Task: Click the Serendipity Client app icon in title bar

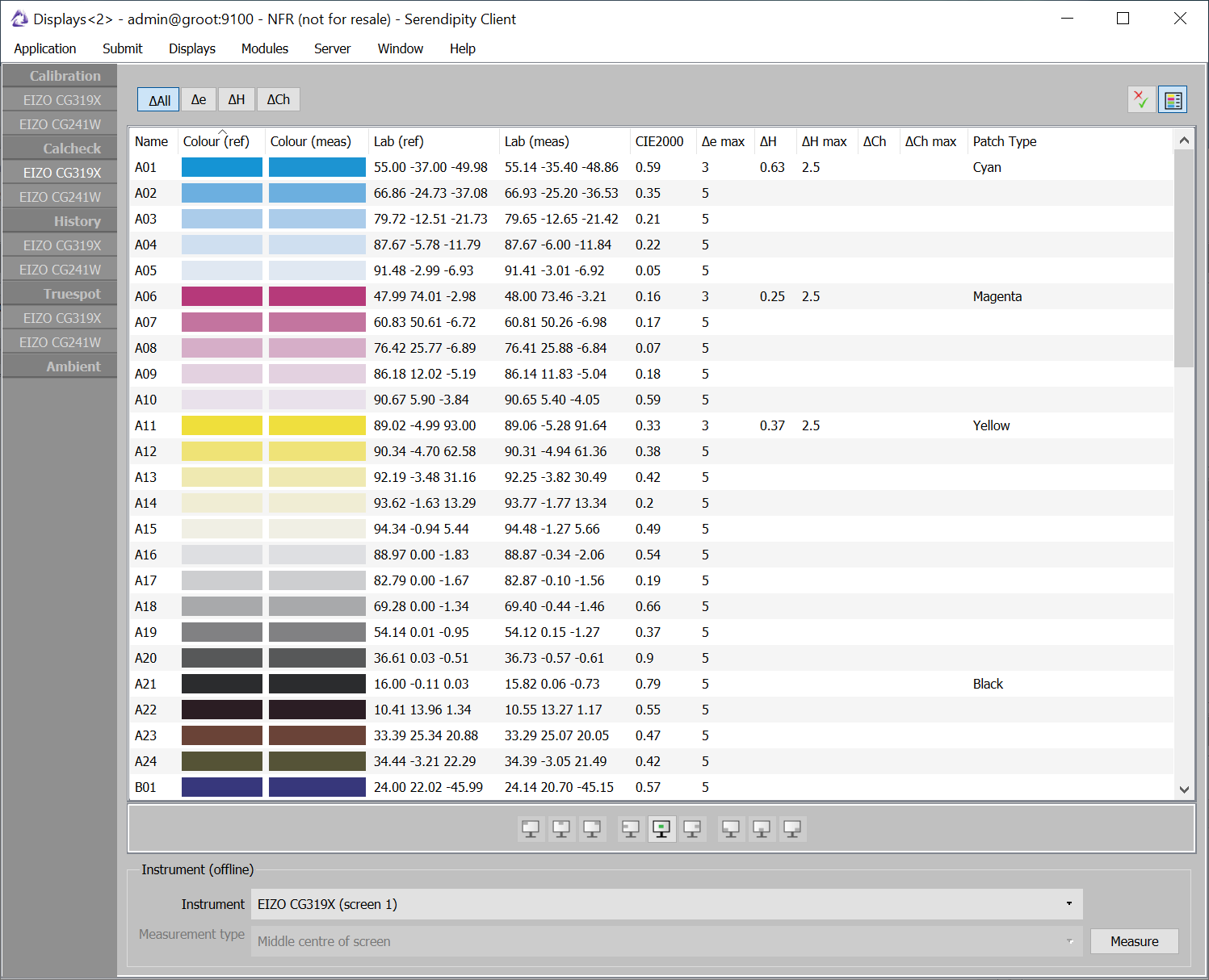Action: point(19,19)
